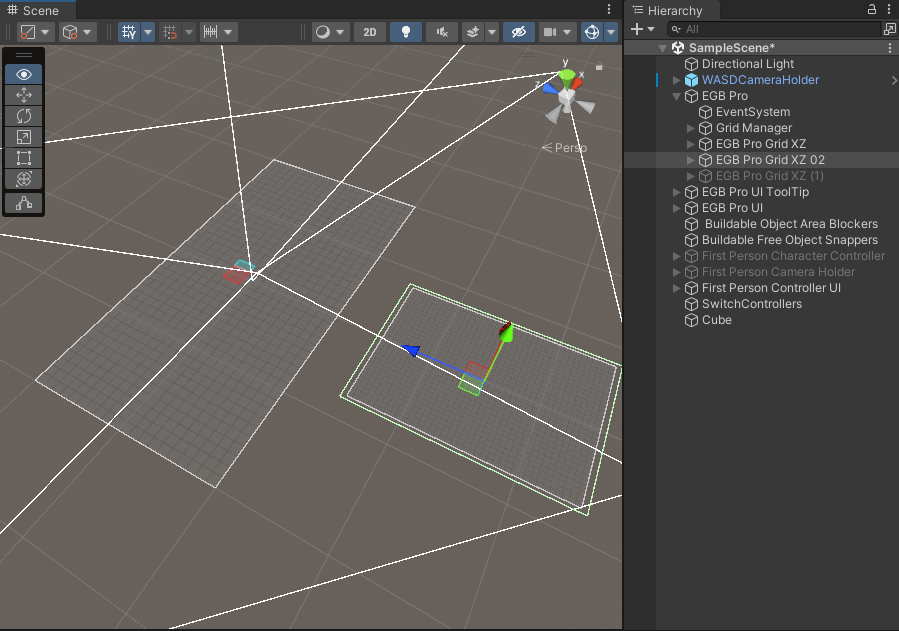Click the red X axis cone on gizmo
The width and height of the screenshot is (899, 631).
(576, 84)
